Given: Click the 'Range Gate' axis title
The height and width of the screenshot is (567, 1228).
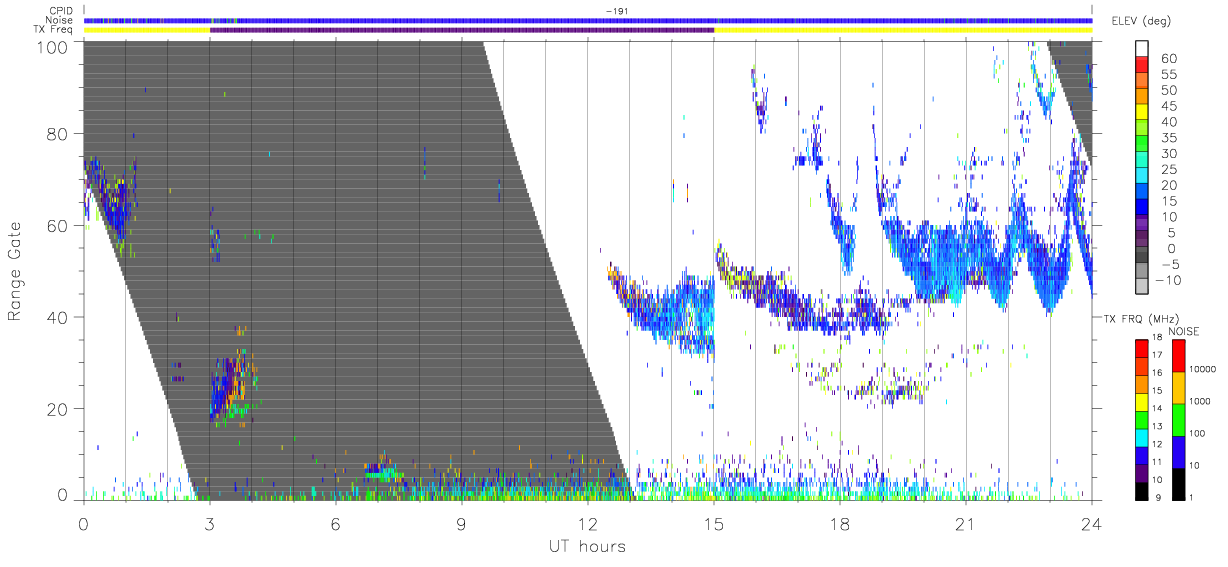Looking at the screenshot, I should [15, 270].
